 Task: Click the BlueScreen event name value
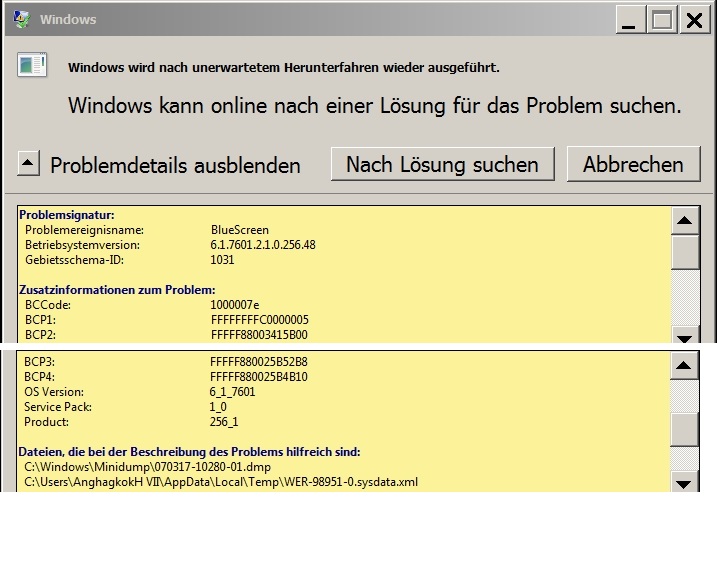[x=240, y=229]
